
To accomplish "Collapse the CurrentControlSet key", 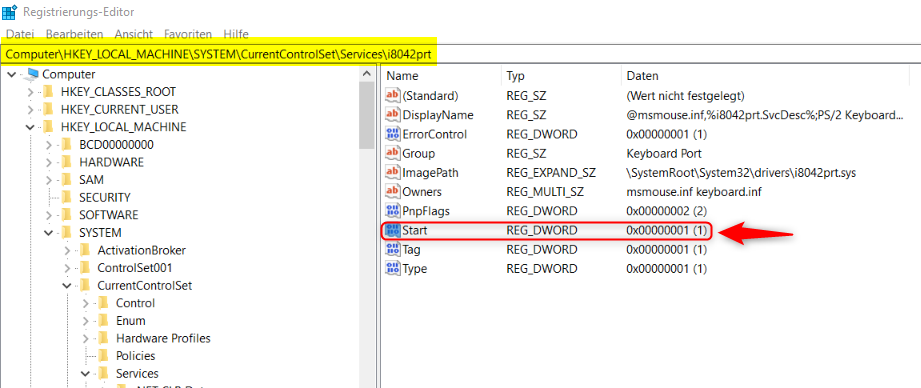I will [x=67, y=286].
